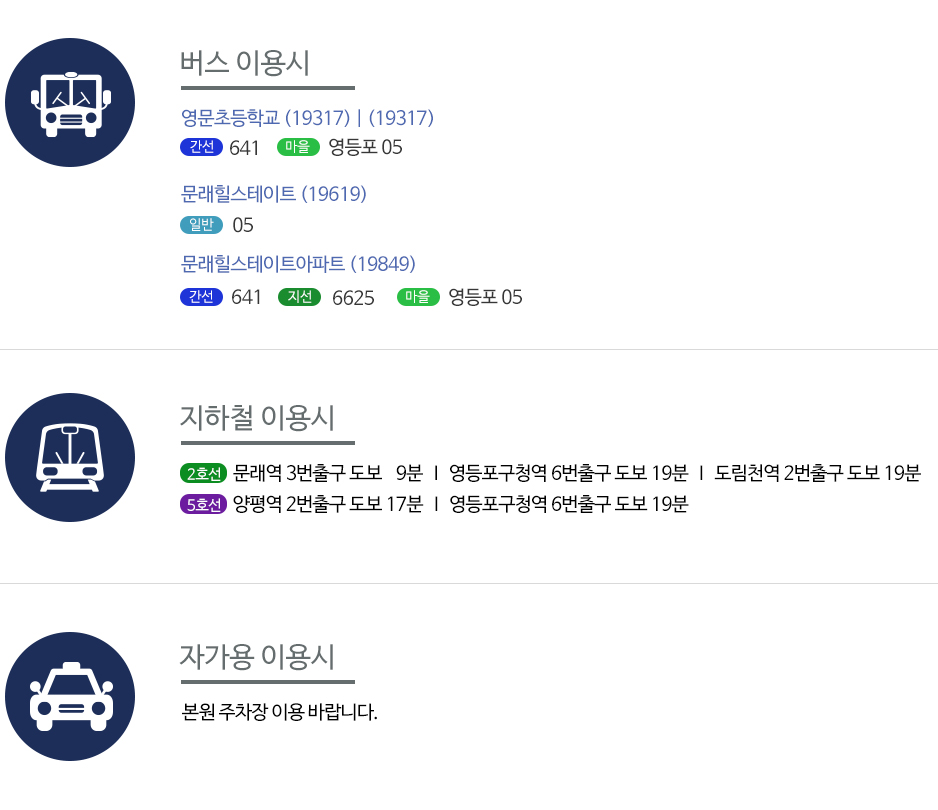Viewport: 938px width, 810px height.
Task: Select the 지하철 이용시 heading
Action: click(257, 418)
